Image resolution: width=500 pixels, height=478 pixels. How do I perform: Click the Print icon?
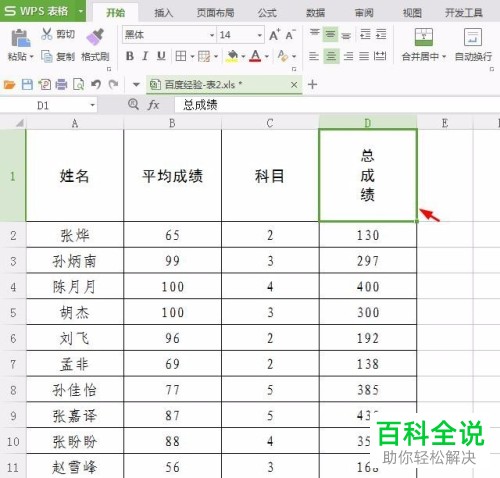coord(61,85)
